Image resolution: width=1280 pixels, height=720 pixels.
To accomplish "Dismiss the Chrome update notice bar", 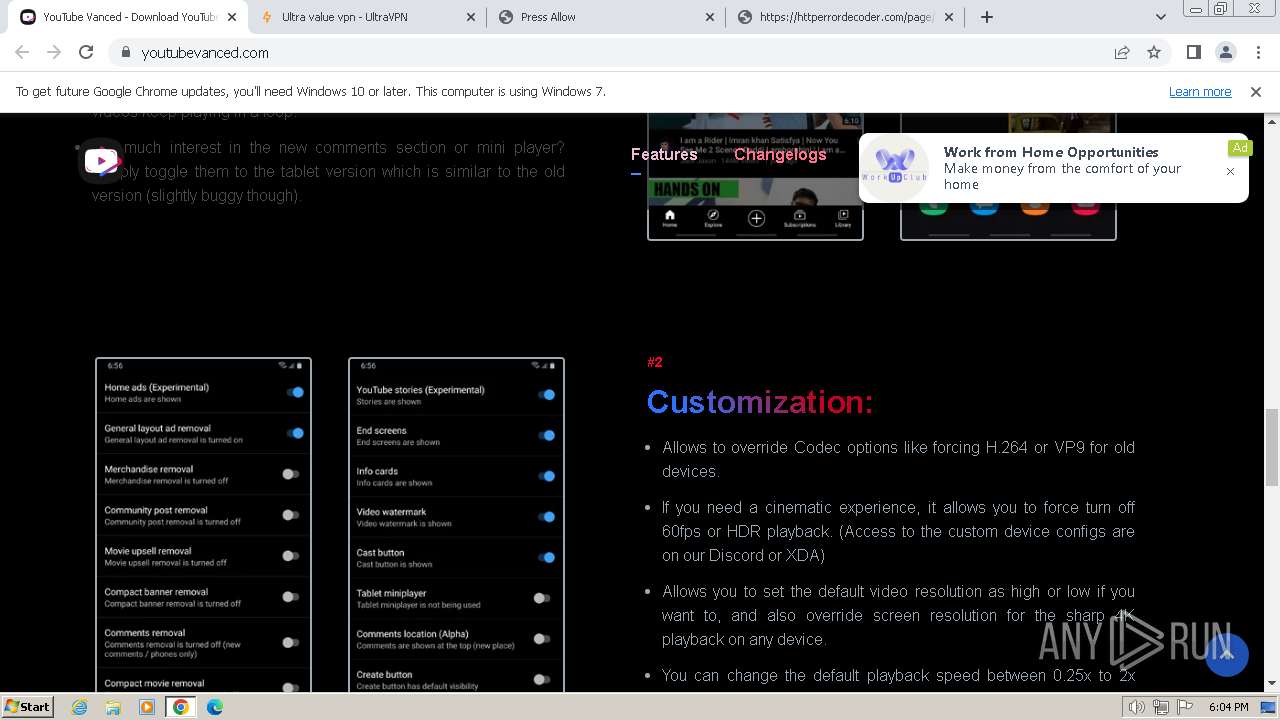I will coord(1256,91).
